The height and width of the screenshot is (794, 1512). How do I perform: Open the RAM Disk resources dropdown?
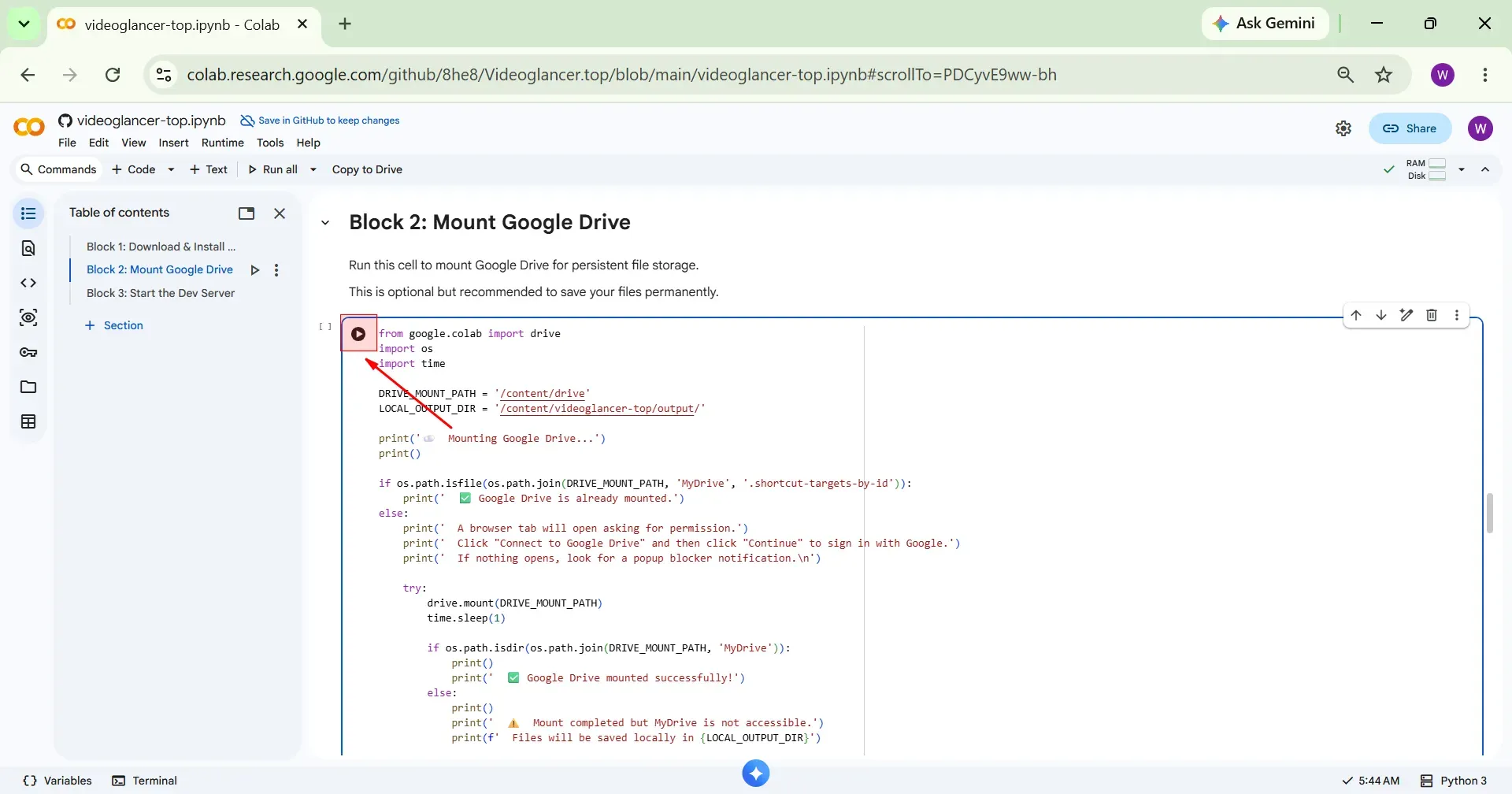pos(1462,169)
